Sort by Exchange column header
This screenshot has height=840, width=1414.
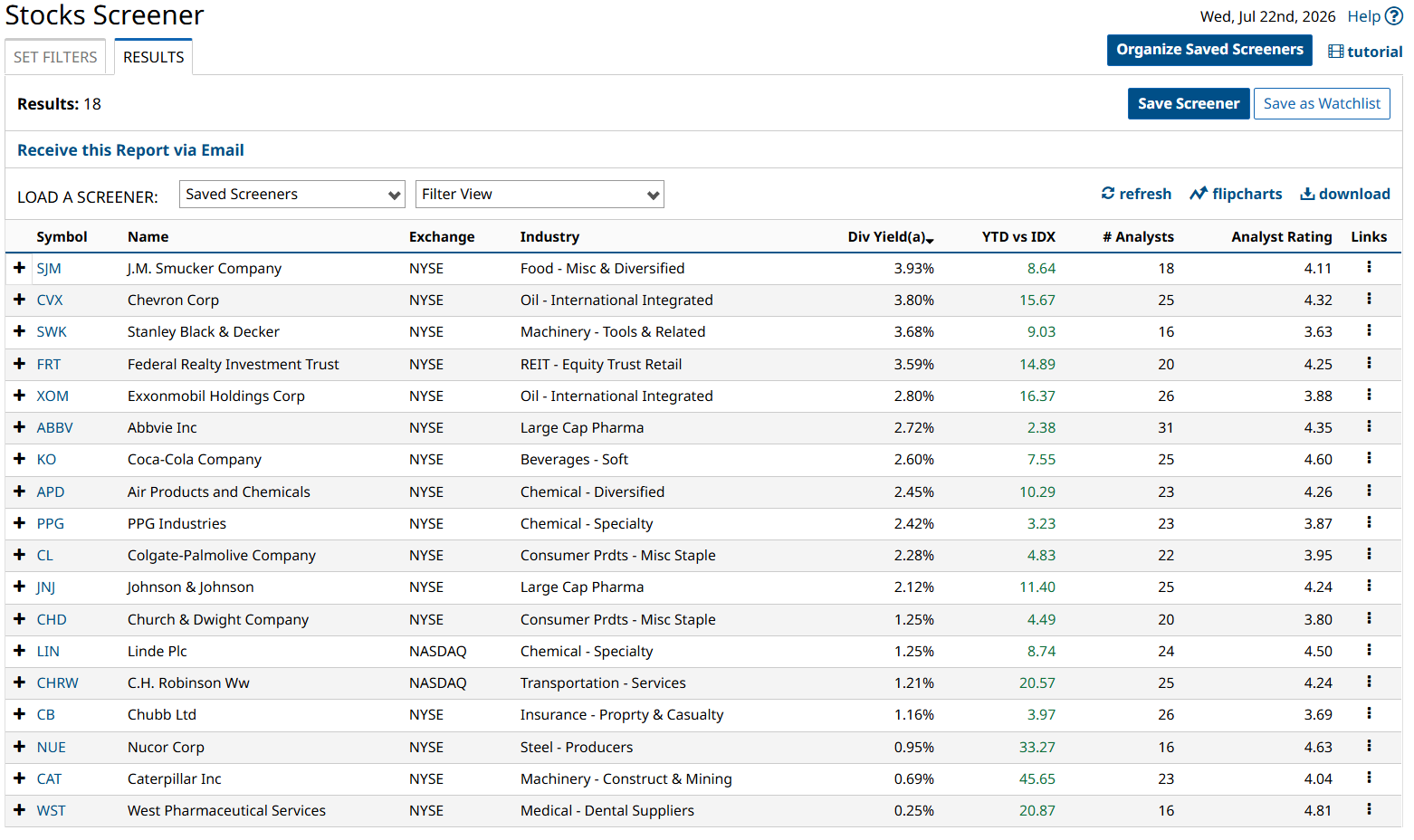[442, 237]
